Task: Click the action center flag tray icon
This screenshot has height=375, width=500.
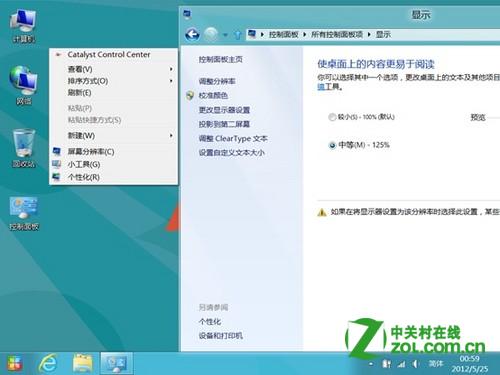Action: [x=387, y=364]
